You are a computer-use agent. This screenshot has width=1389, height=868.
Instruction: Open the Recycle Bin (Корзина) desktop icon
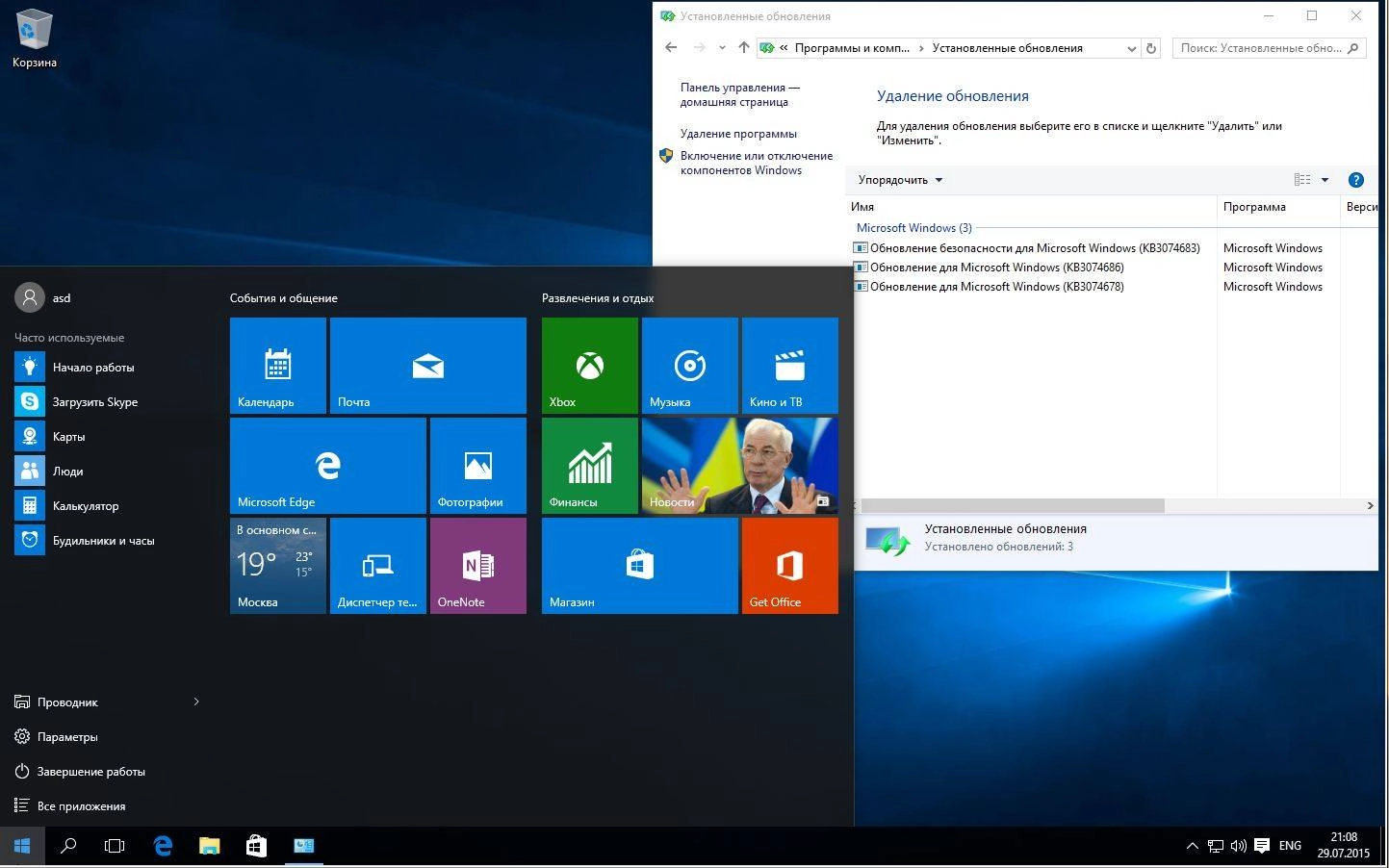pos(34,38)
